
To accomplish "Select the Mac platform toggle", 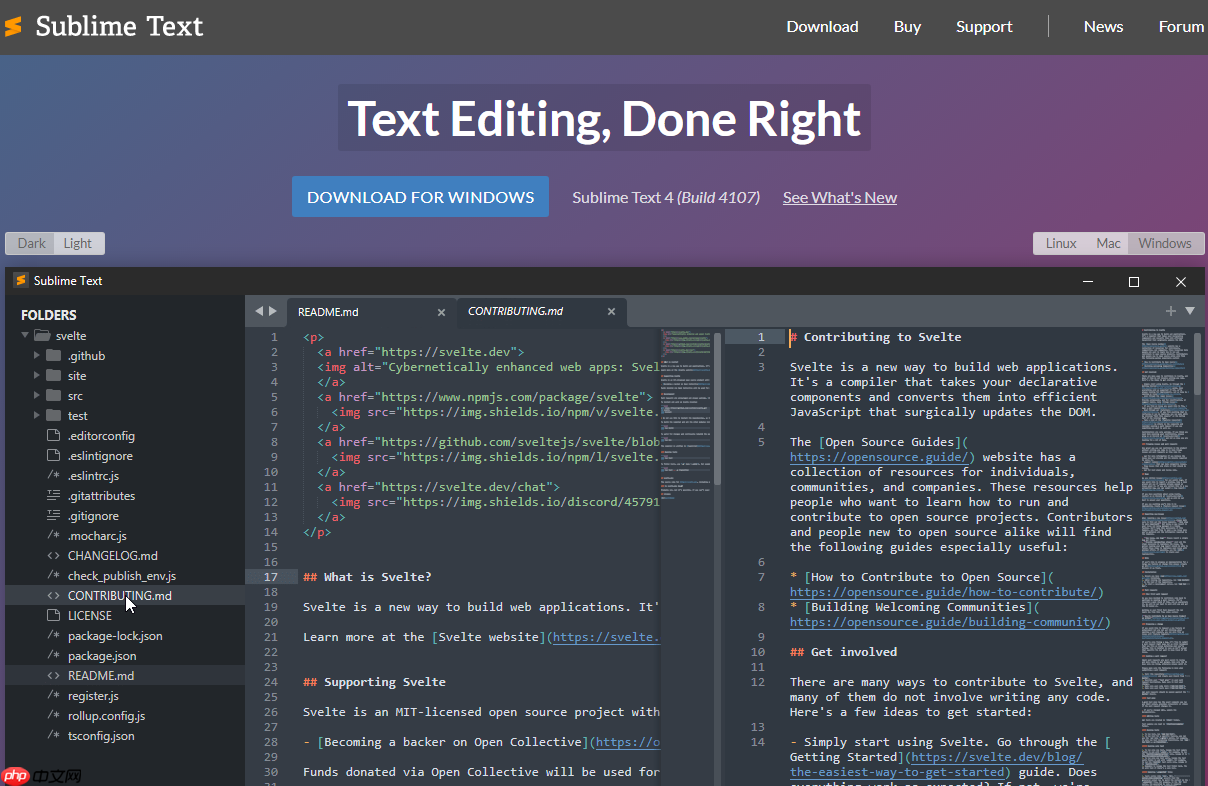I will (x=1108, y=243).
